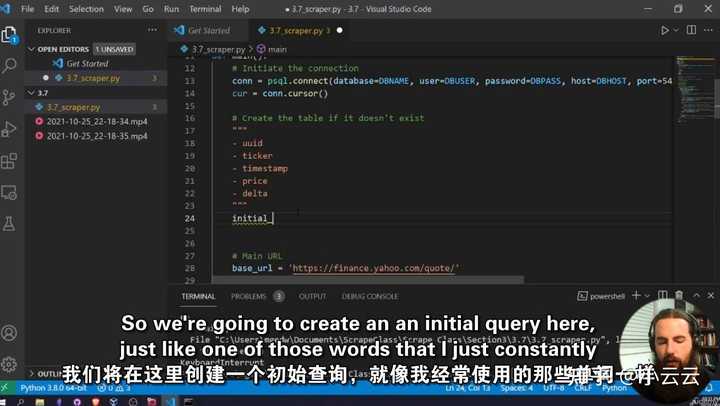Viewport: 720px width, 406px height.
Task: Open the Accounts menu icon
Action: [9, 333]
